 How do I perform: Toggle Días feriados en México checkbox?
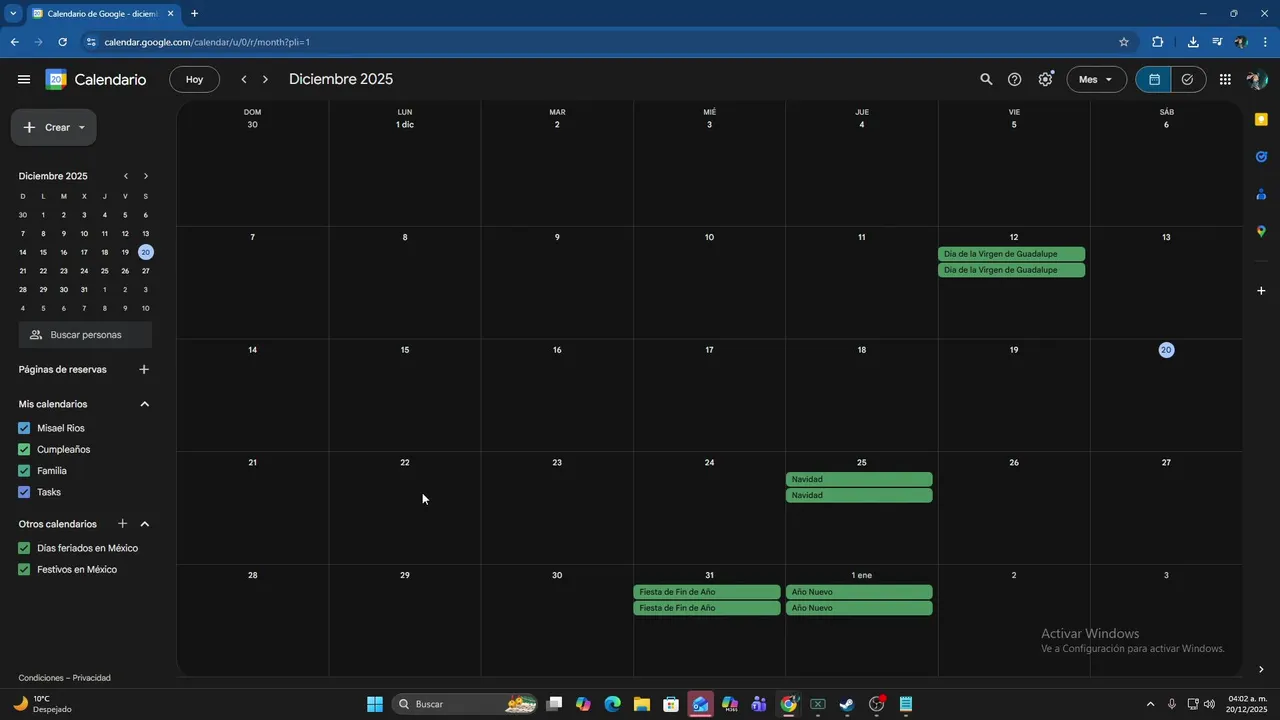(x=24, y=548)
